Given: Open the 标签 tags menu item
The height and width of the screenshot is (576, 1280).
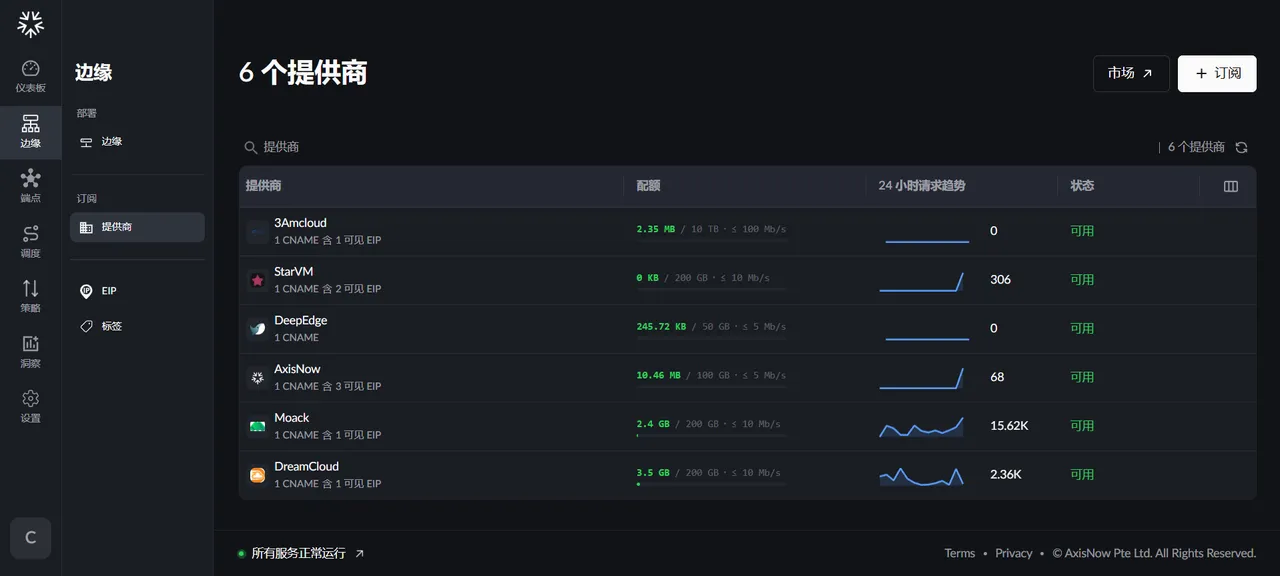Looking at the screenshot, I should click(137, 326).
